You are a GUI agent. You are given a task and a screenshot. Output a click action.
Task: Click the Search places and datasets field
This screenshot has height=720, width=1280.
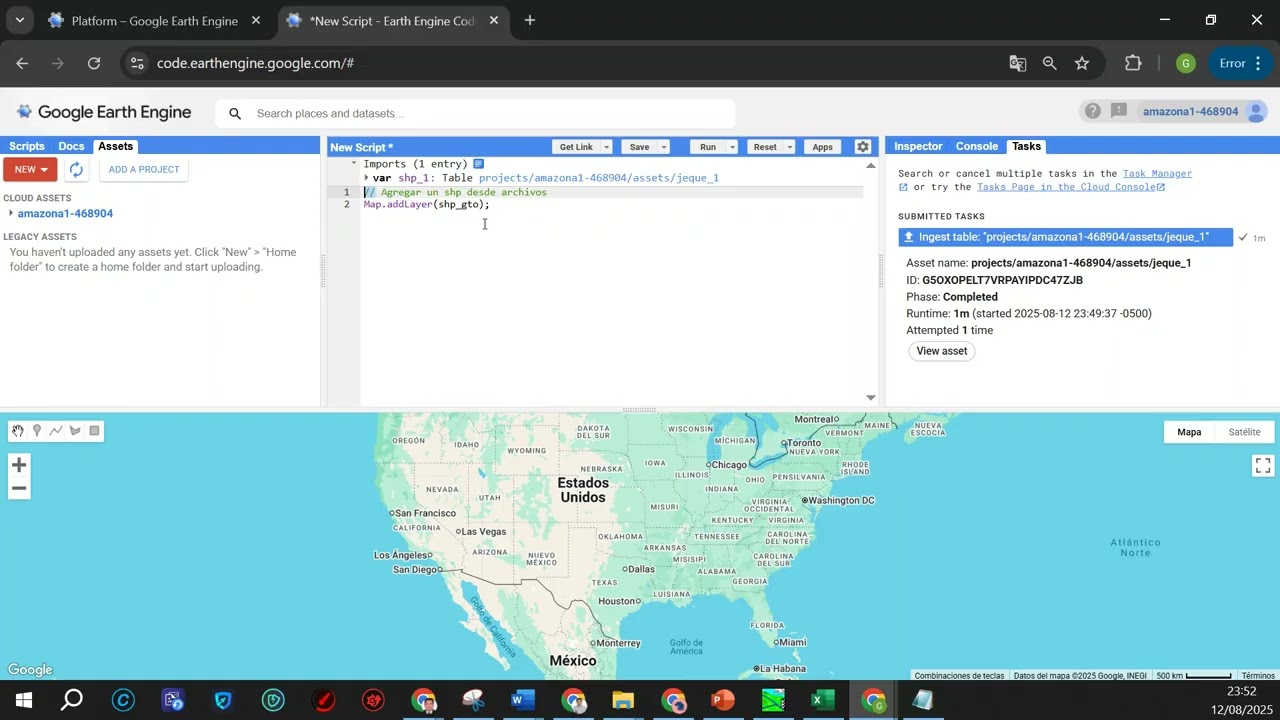pos(475,113)
